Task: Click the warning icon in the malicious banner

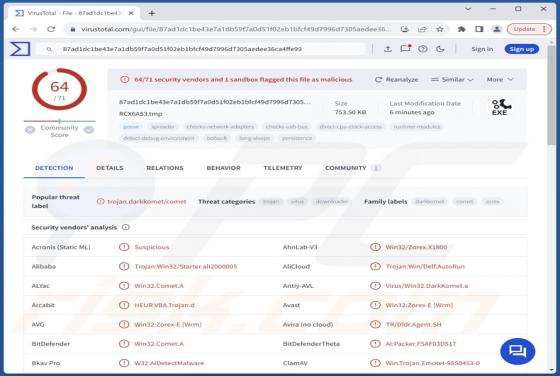Action: coord(124,80)
